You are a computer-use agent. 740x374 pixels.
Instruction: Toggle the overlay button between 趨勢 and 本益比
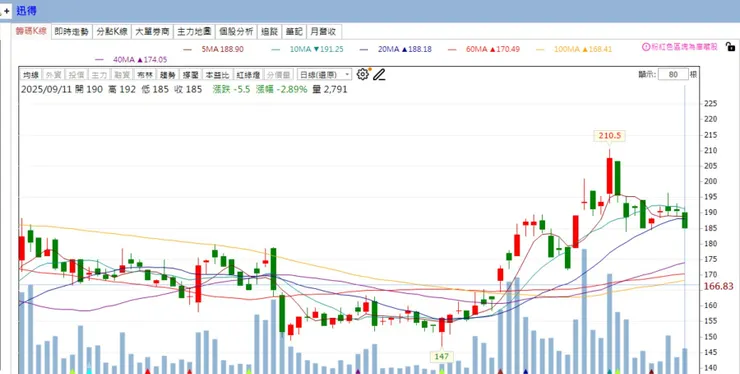[x=190, y=75]
